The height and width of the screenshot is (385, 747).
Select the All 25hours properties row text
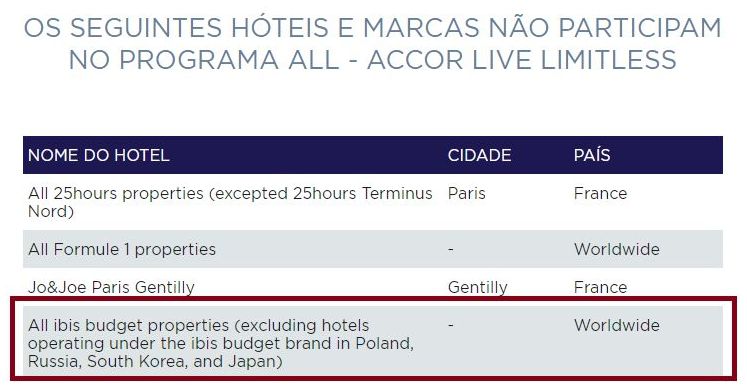click(230, 202)
